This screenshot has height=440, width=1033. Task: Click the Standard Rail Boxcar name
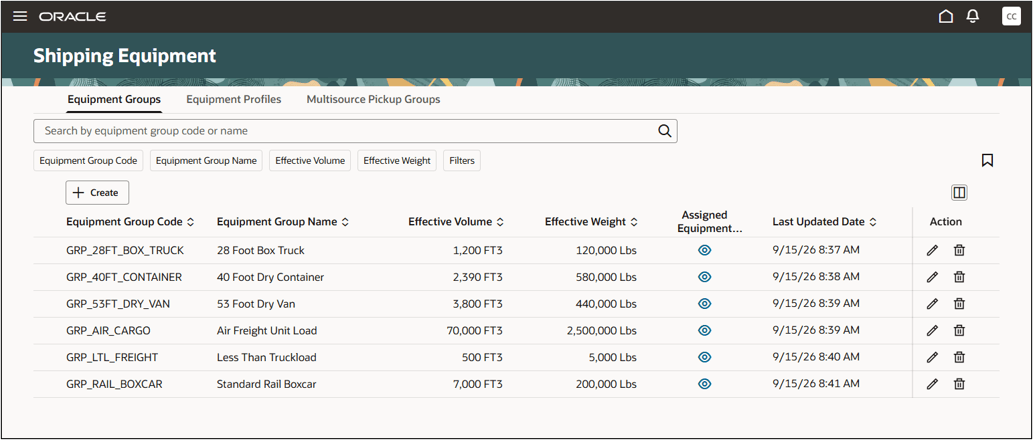266,384
